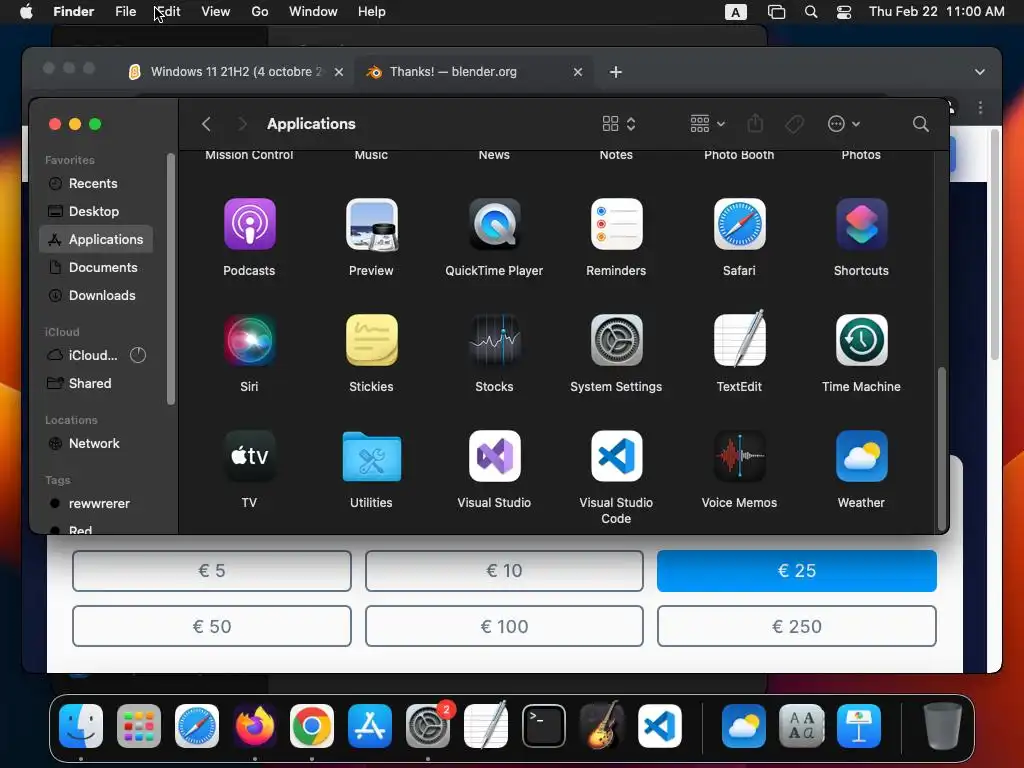Select the Visual Studio app icon
1024x768 pixels.
[494, 456]
